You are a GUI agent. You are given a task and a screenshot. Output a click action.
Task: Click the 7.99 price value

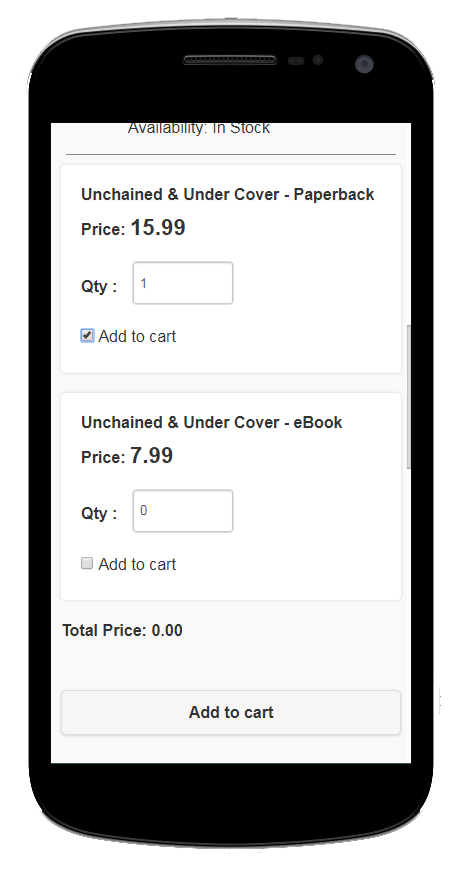pos(152,456)
